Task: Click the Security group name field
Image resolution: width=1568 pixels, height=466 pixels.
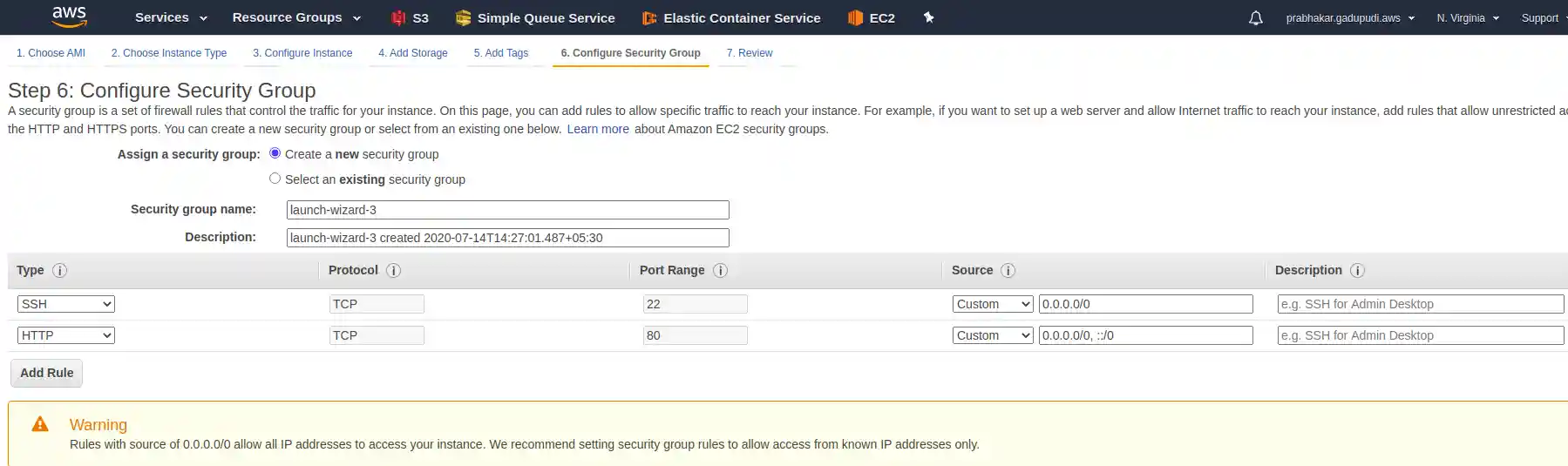Action: (x=507, y=210)
